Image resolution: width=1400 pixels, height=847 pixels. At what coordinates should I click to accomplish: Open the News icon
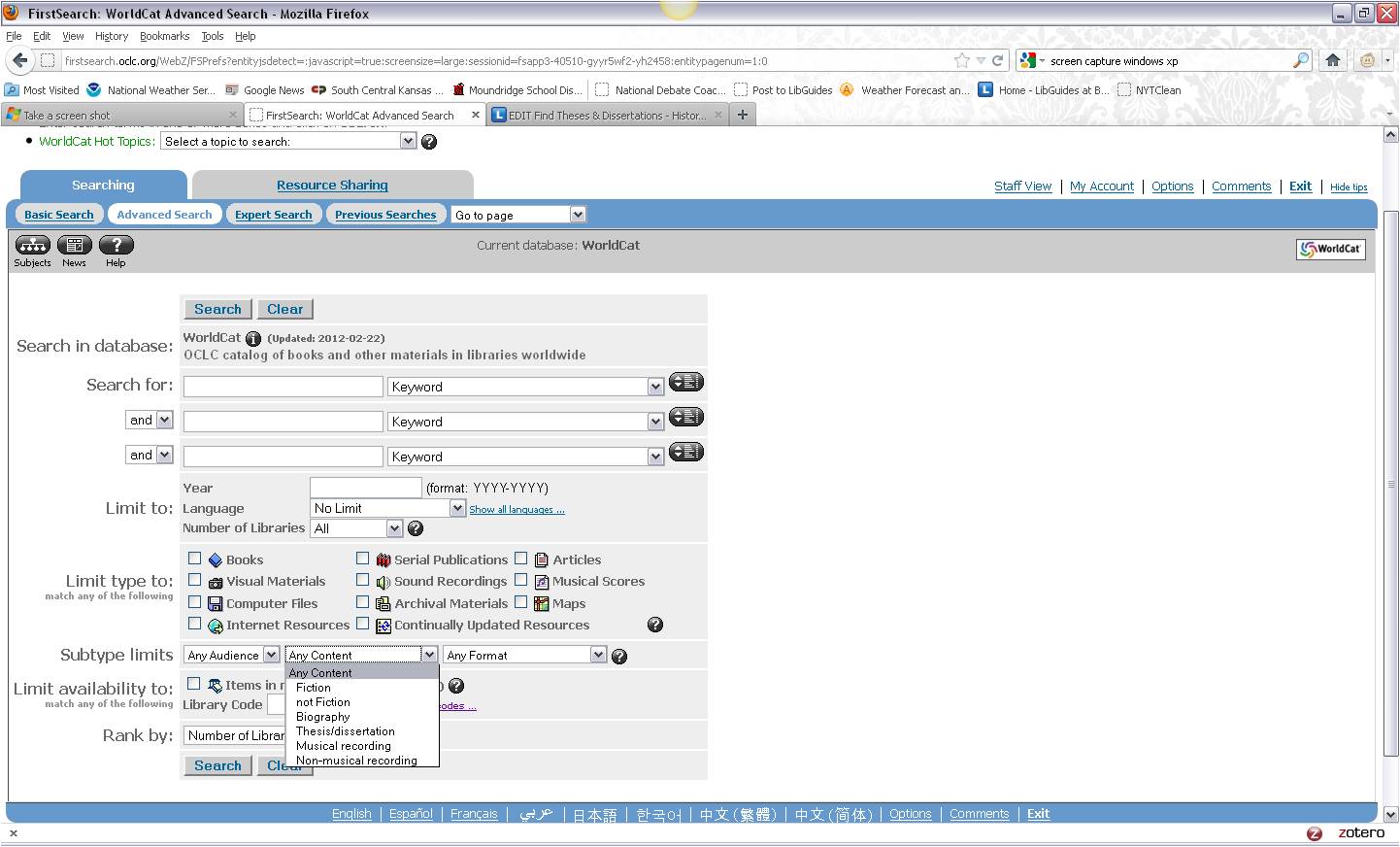coord(74,245)
